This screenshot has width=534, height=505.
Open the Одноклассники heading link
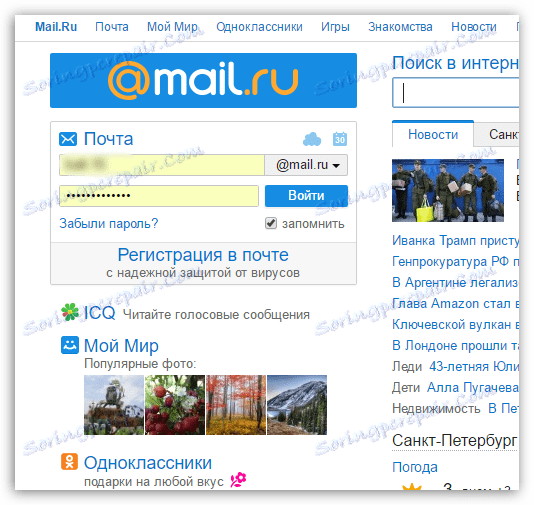(148, 463)
